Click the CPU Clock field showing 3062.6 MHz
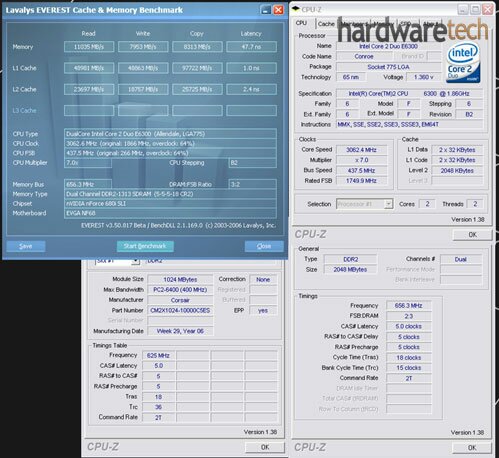499x458 pixels. (x=170, y=144)
